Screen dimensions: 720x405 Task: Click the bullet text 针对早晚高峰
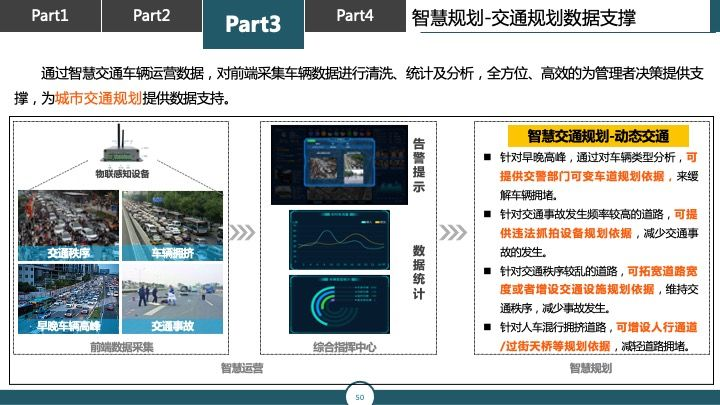(533, 158)
